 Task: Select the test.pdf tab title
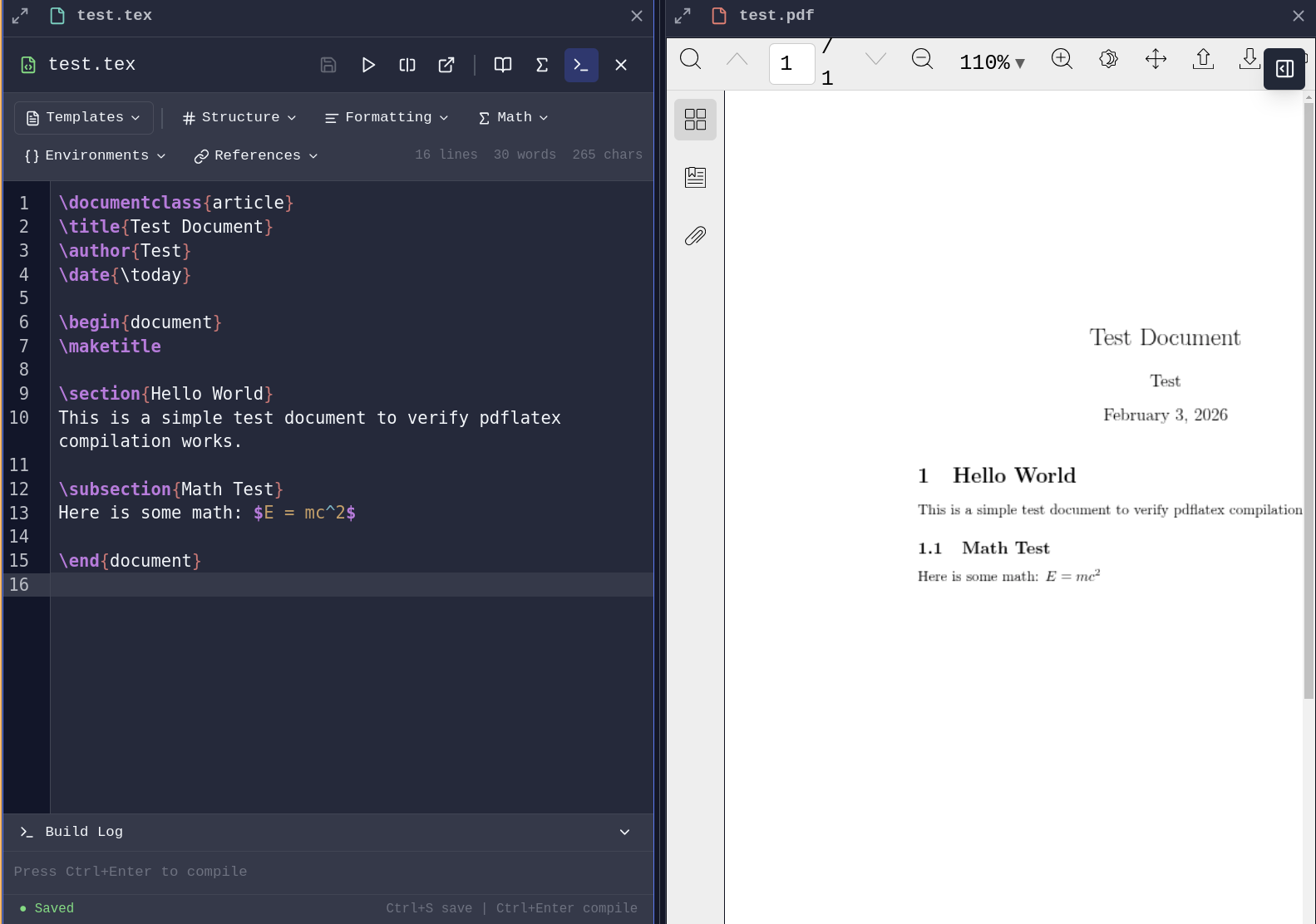[776, 16]
